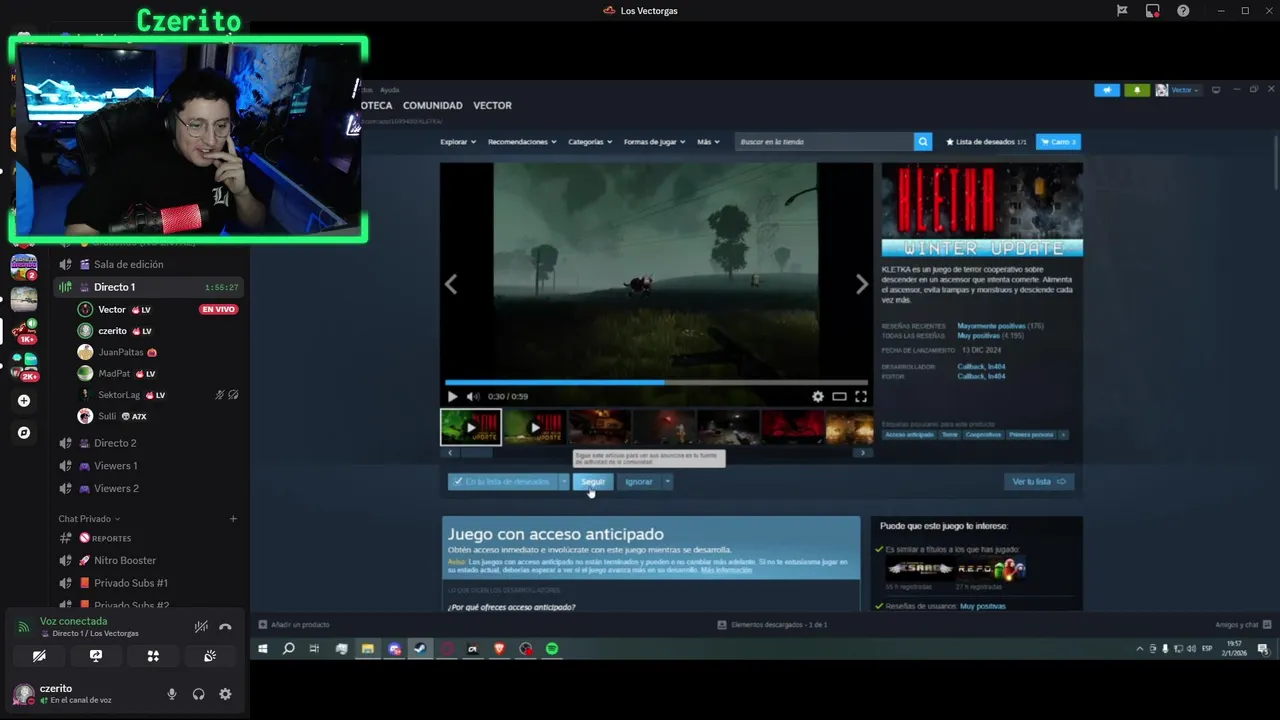1280x720 pixels.
Task: Go to next media with right arrow
Action: coord(862,285)
